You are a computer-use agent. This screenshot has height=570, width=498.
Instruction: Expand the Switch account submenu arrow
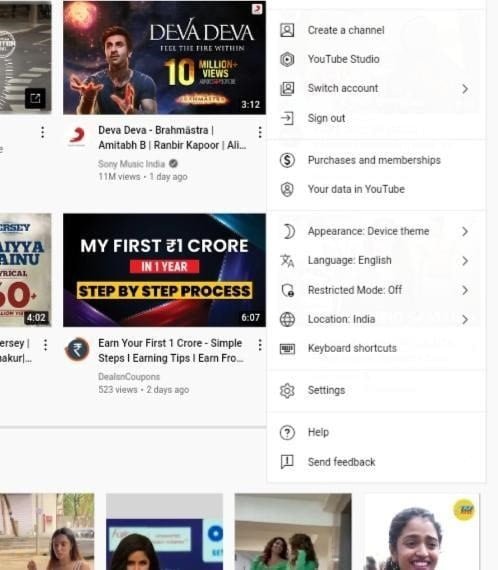465,89
